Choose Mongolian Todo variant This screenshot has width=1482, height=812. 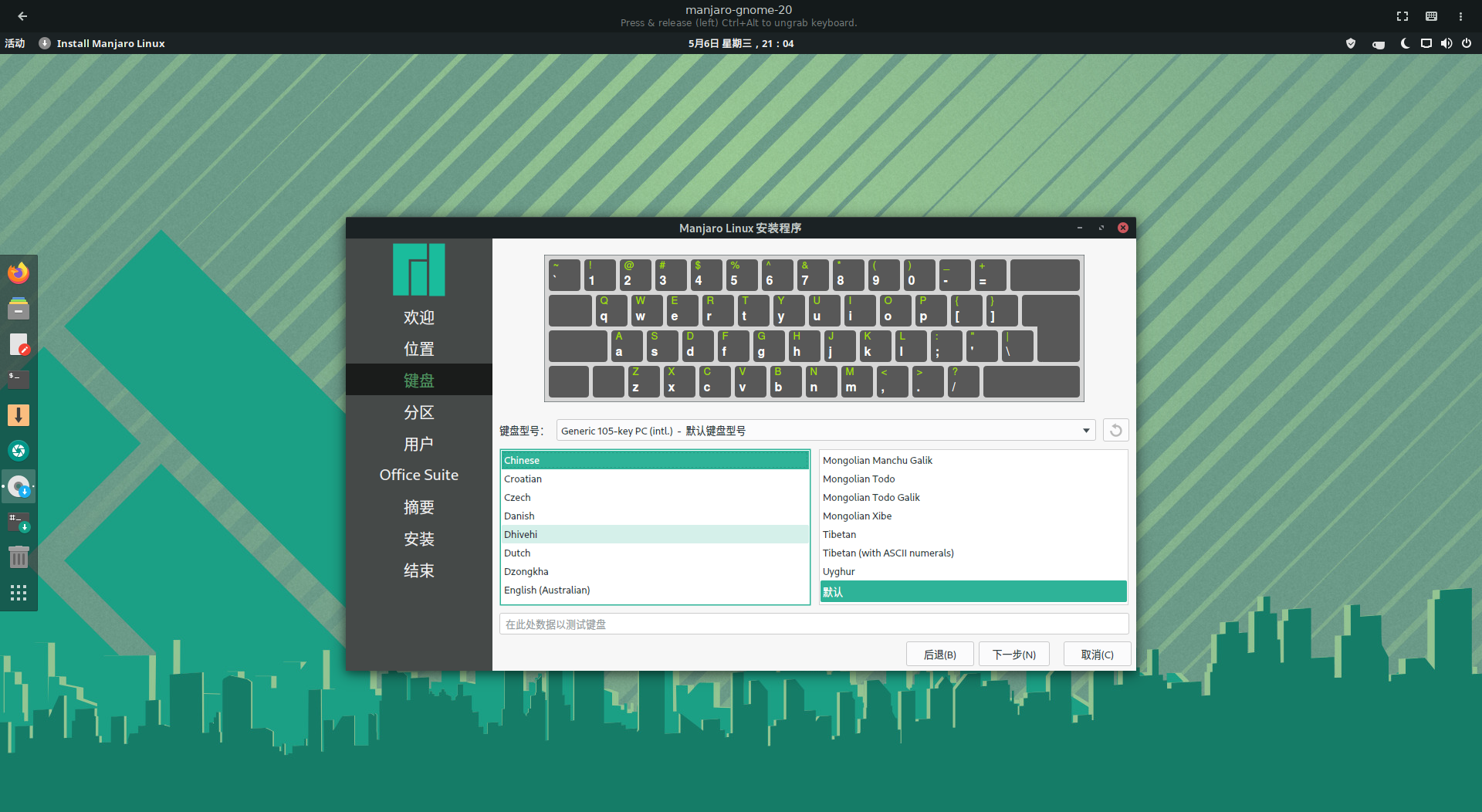coord(973,479)
